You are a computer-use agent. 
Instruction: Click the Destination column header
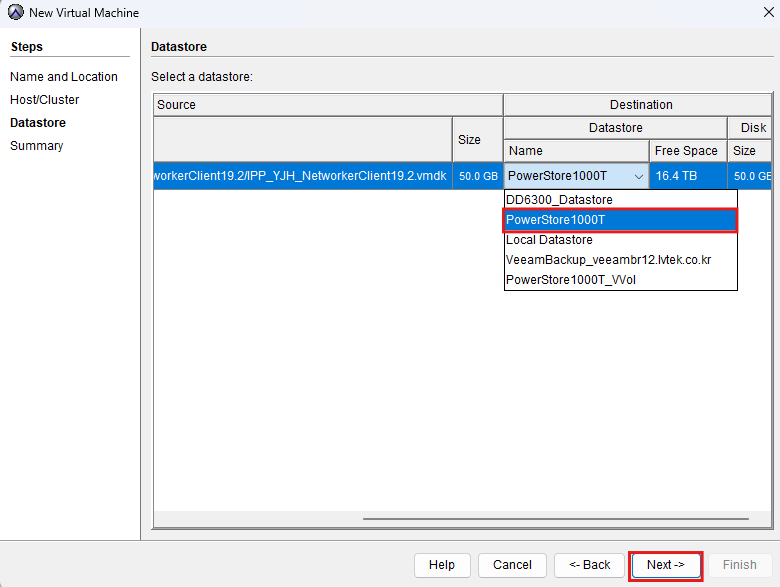(x=638, y=105)
